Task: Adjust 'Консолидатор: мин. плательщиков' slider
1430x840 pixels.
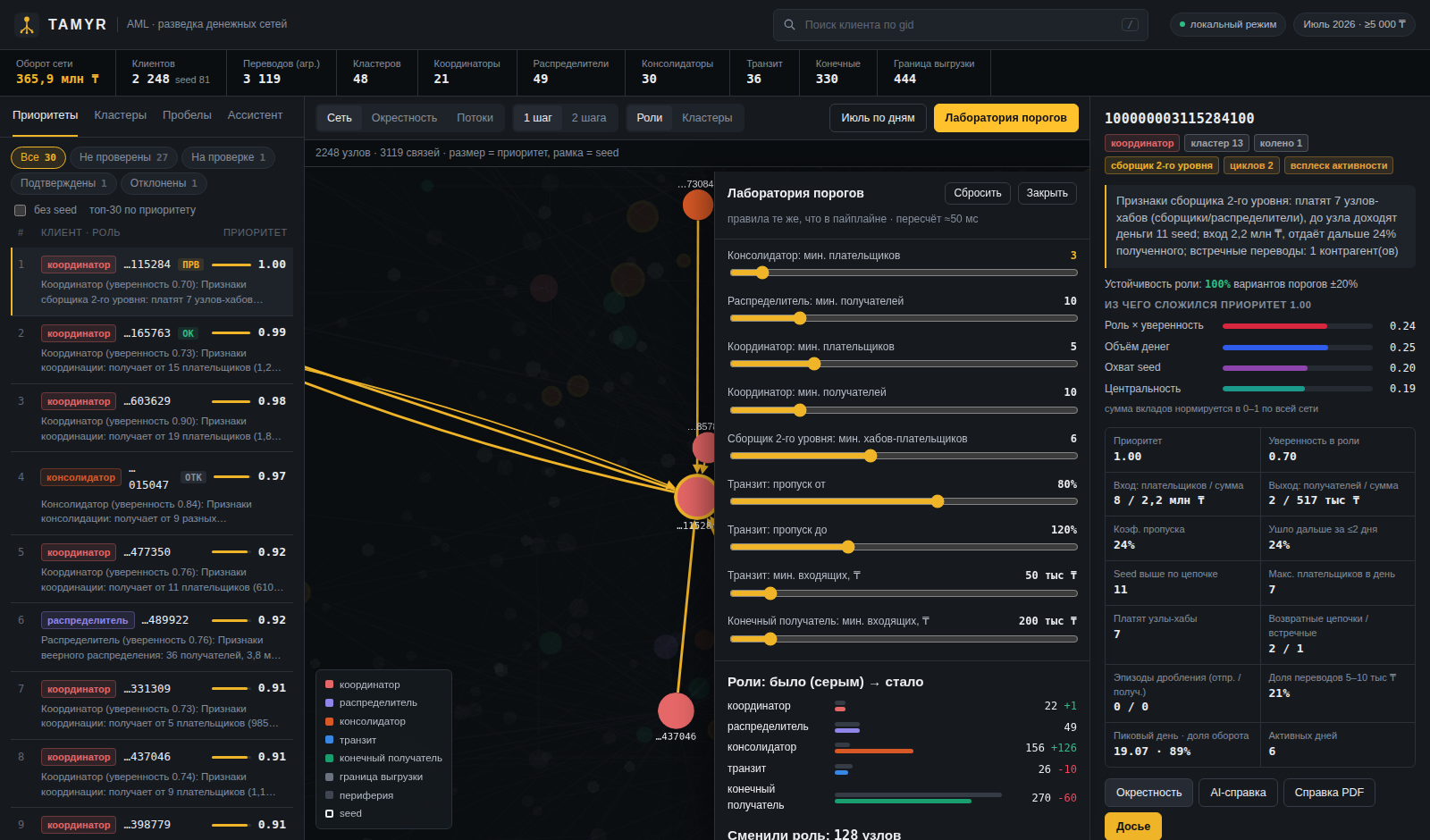Action: (904, 273)
